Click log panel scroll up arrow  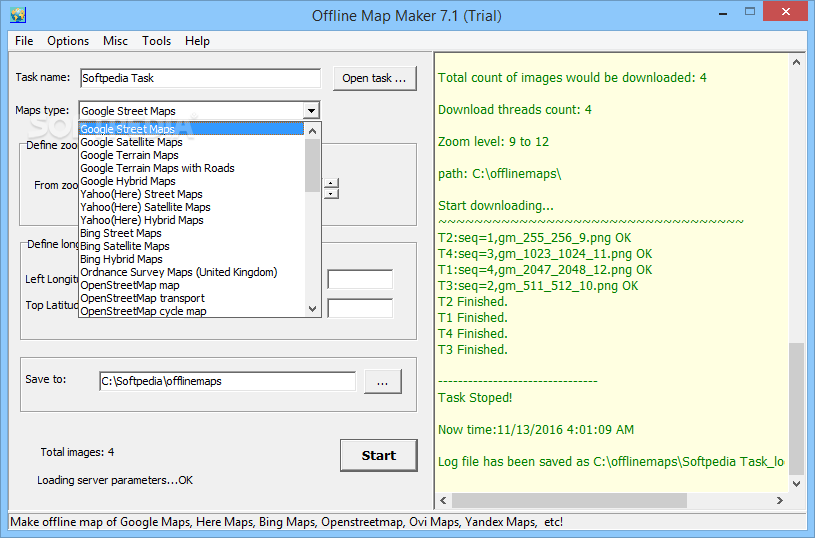[x=796, y=62]
